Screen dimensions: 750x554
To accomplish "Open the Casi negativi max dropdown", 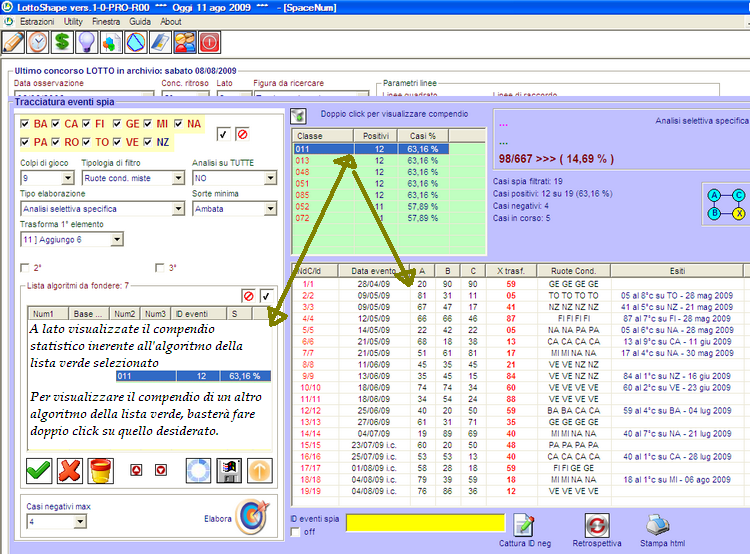I will [80, 521].
